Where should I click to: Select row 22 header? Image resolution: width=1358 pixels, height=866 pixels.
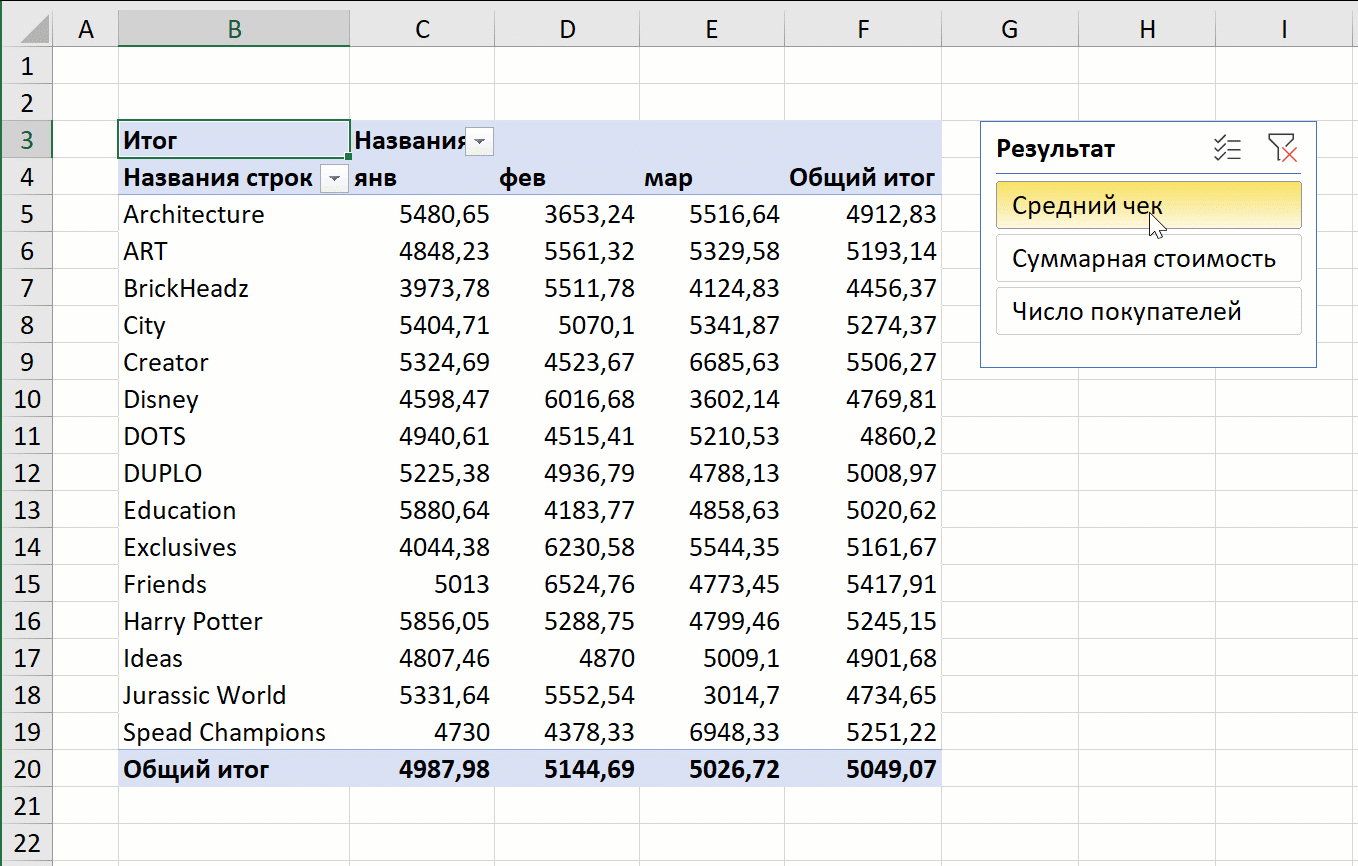[x=26, y=843]
